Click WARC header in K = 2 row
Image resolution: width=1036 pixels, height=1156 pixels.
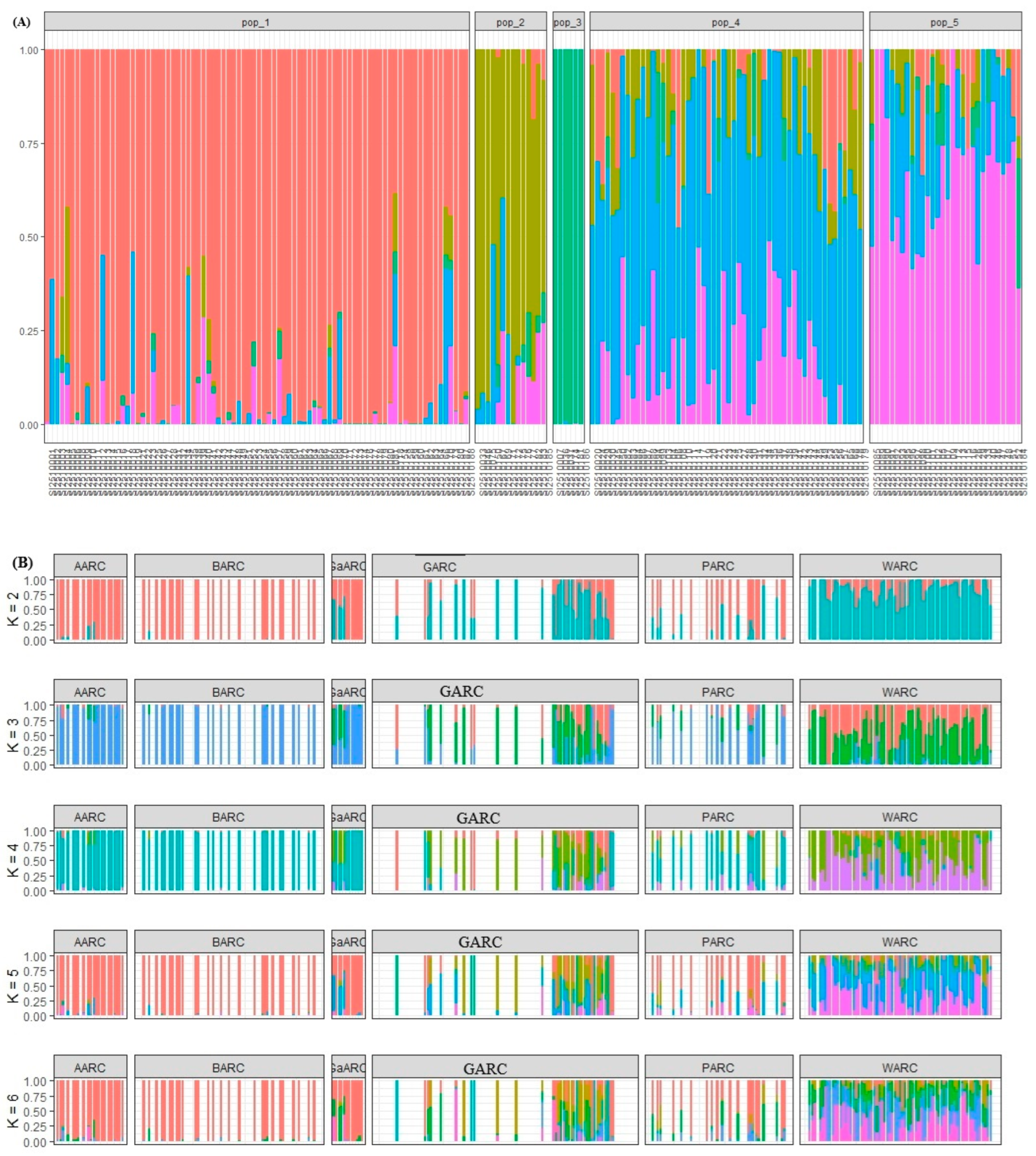(899, 566)
